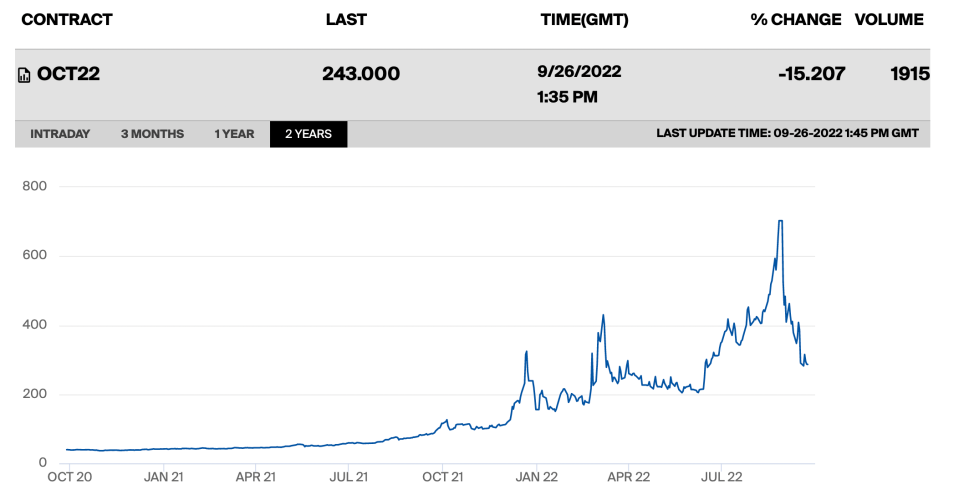The width and height of the screenshot is (959, 500).
Task: Click the 1915 volume value
Action: pyautogui.click(x=909, y=74)
